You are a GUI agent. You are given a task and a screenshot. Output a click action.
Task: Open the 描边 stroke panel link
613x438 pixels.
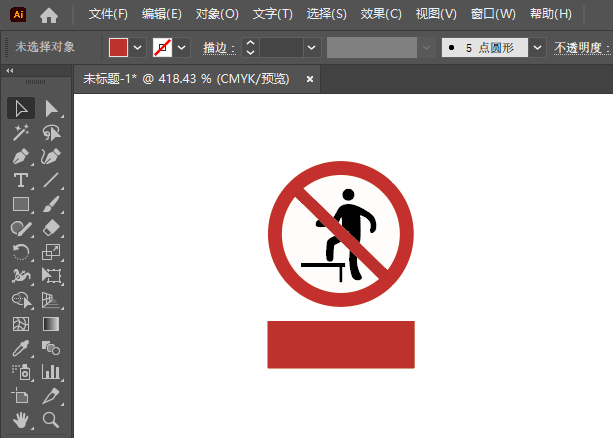pos(219,48)
